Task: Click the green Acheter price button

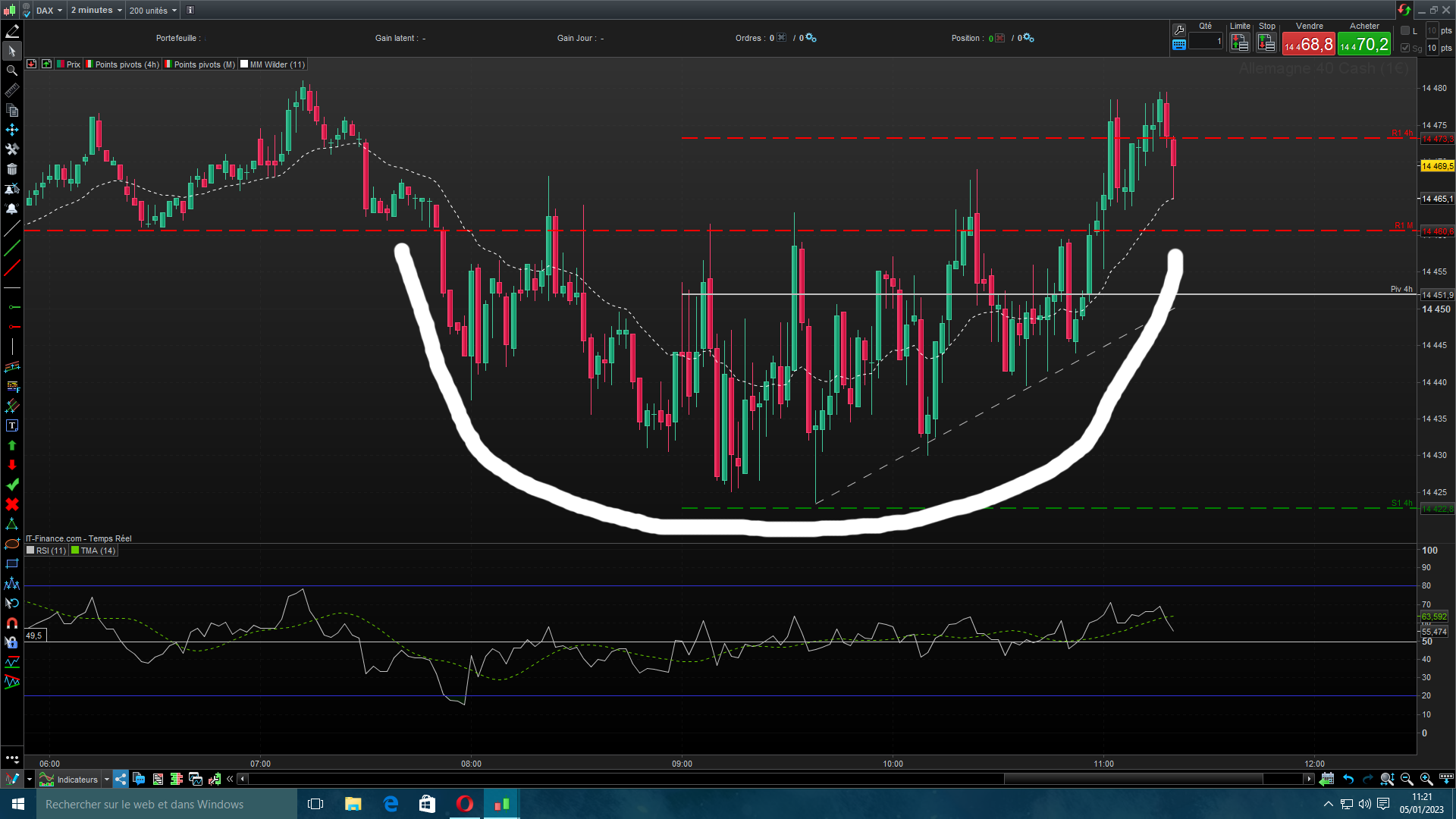Action: [x=1364, y=45]
